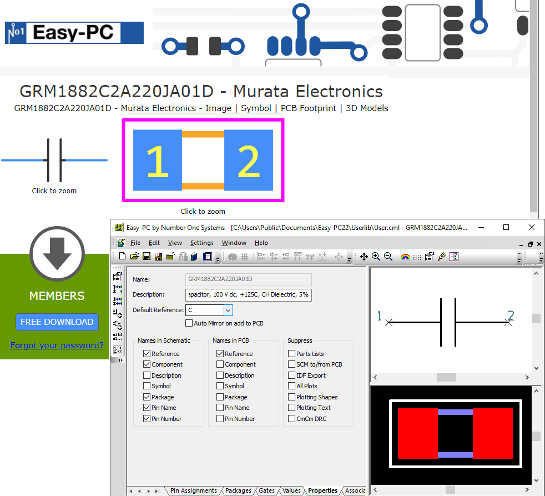Click the second icon in the left vertical toolbar
Screen dimensions: 545x496
click(x=117, y=288)
